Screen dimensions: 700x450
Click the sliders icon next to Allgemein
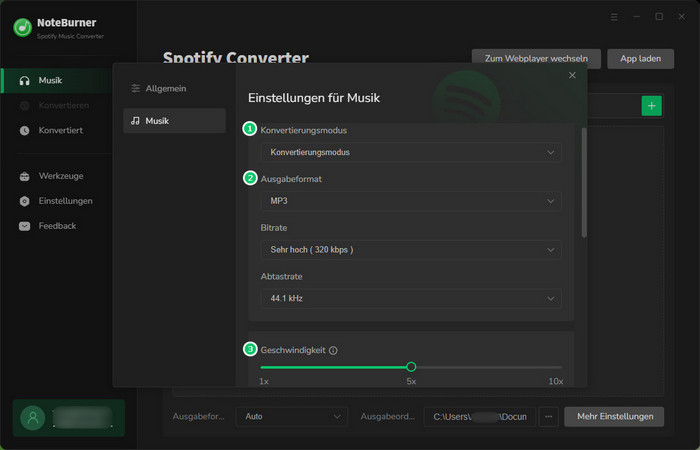(x=136, y=88)
